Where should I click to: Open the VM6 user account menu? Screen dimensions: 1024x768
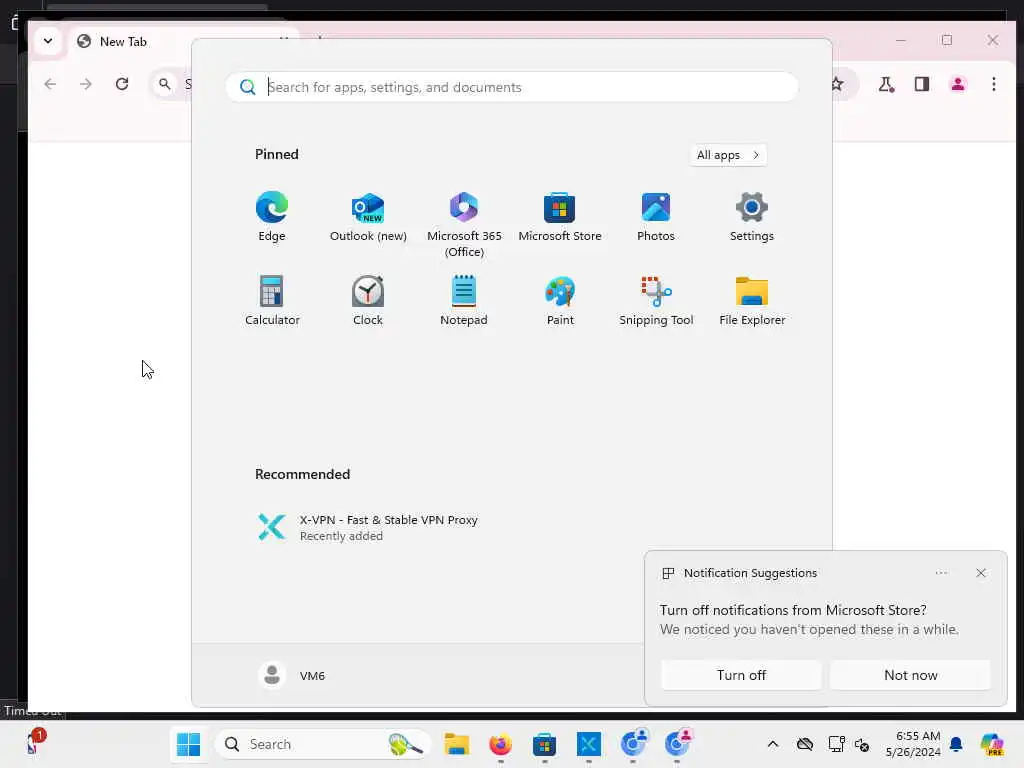292,675
